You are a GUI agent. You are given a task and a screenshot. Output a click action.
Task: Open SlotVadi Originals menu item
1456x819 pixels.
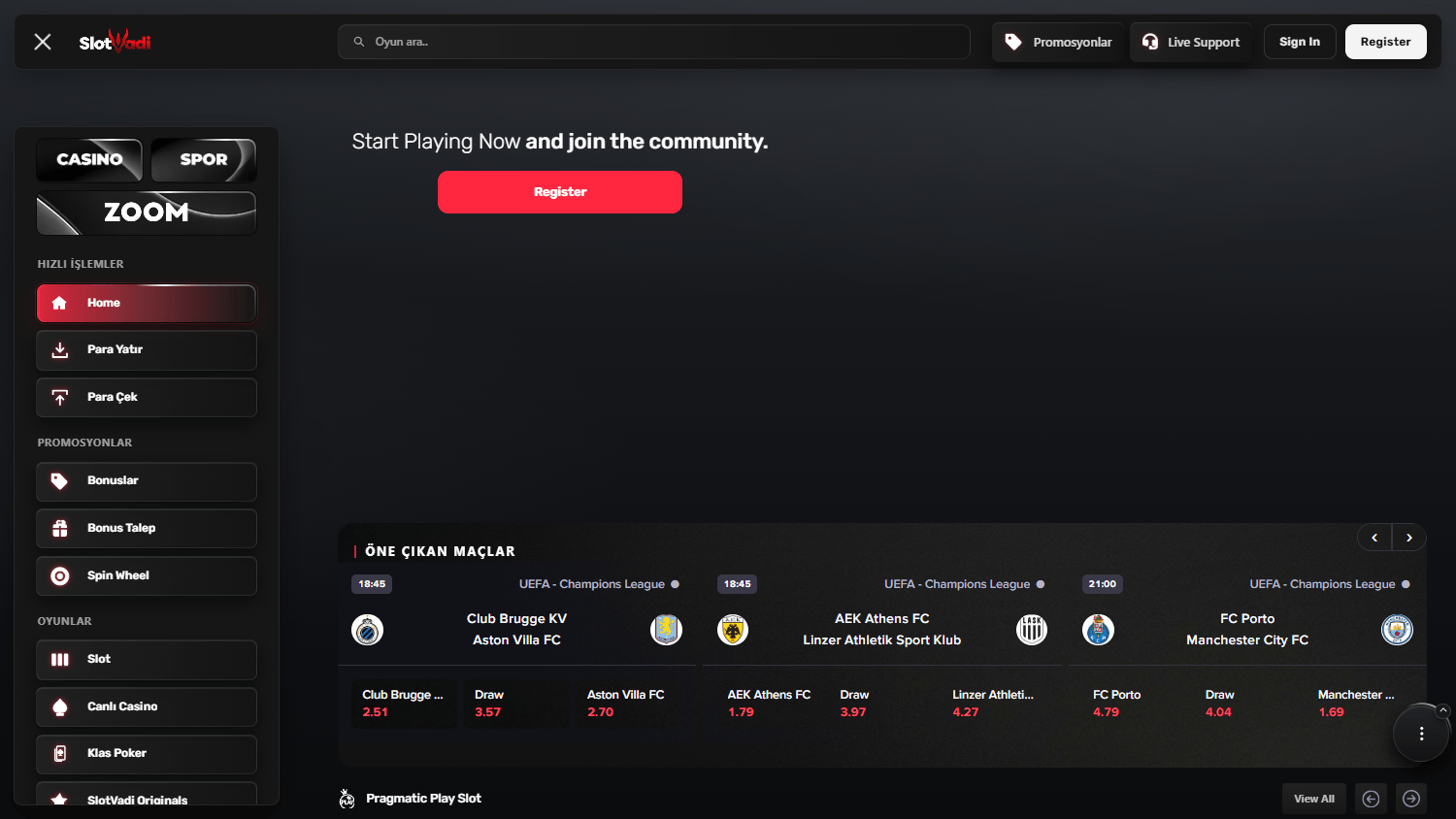pyautogui.click(x=147, y=794)
